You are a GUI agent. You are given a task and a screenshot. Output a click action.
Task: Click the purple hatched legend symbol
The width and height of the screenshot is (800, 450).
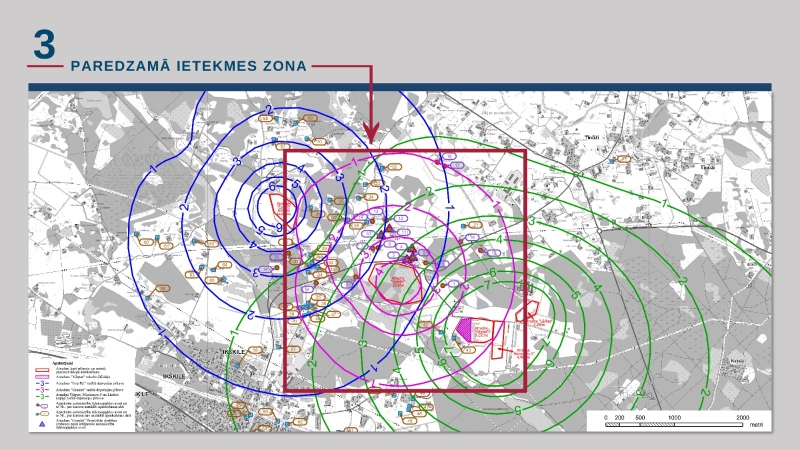coord(42,377)
